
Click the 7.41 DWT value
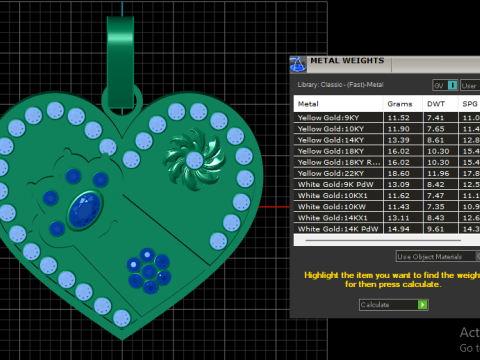pyautogui.click(x=435, y=118)
